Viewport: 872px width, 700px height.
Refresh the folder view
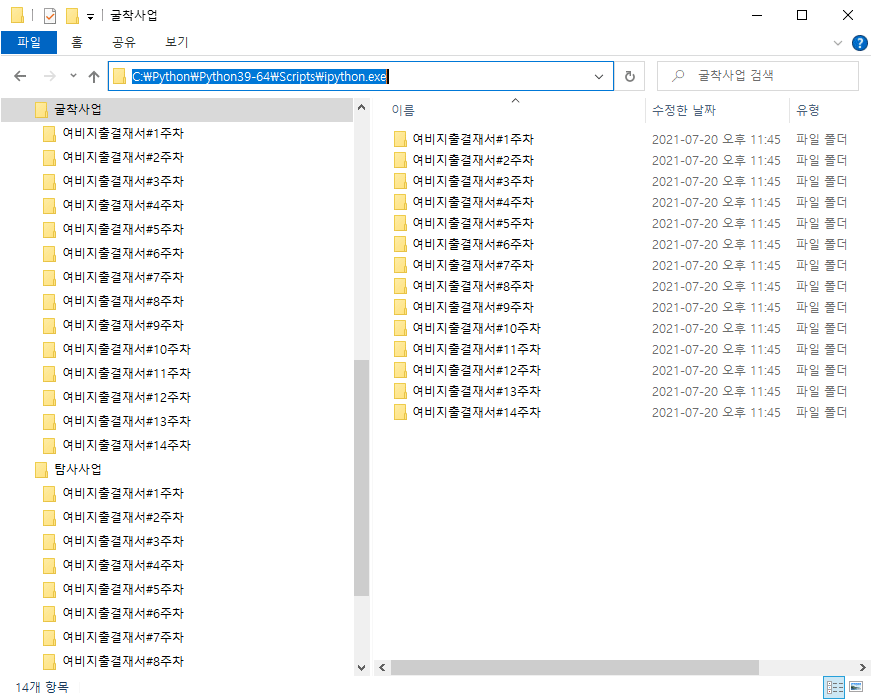(x=630, y=76)
